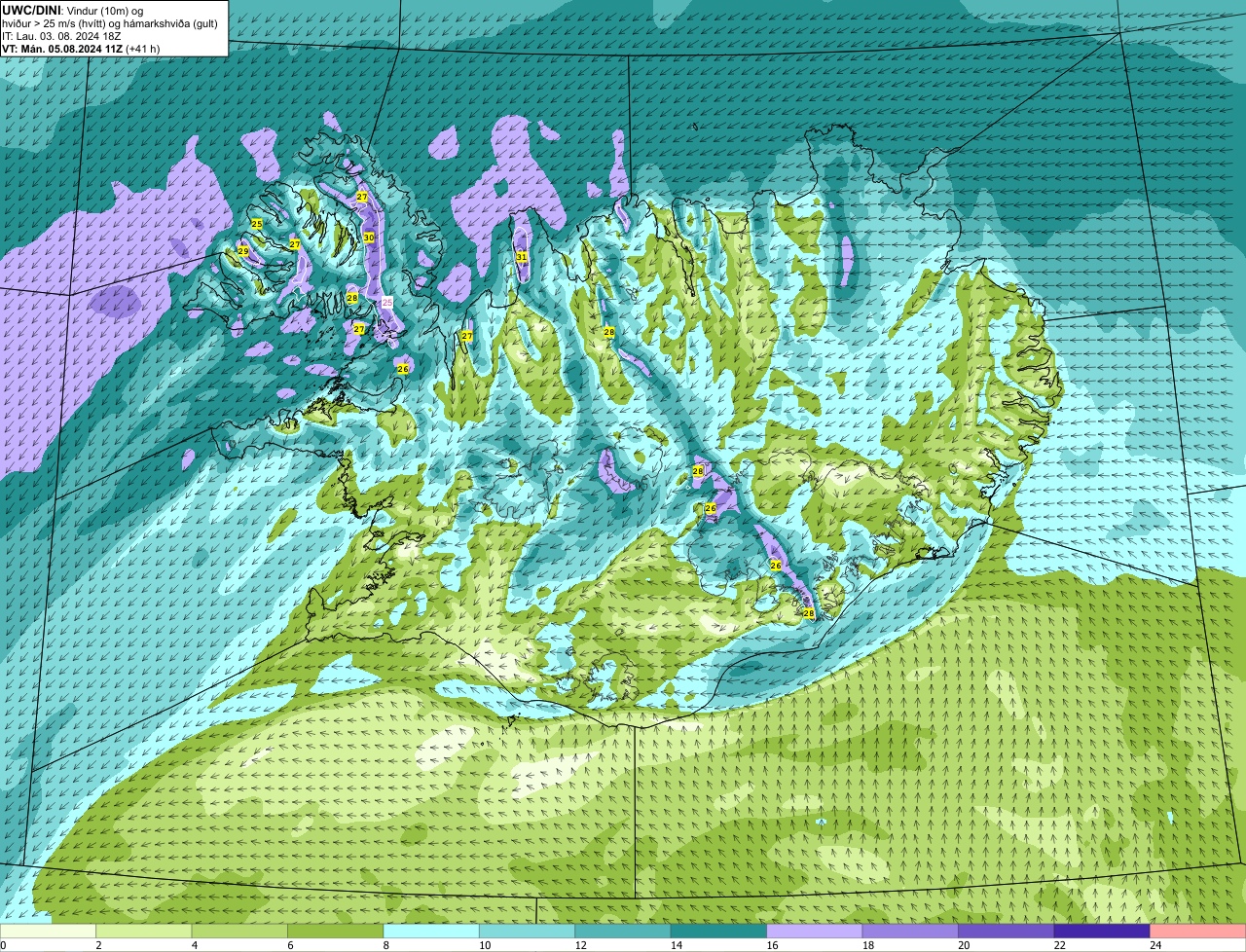1246x952 pixels.
Task: Click the legend tick number "8"
Action: click(385, 945)
